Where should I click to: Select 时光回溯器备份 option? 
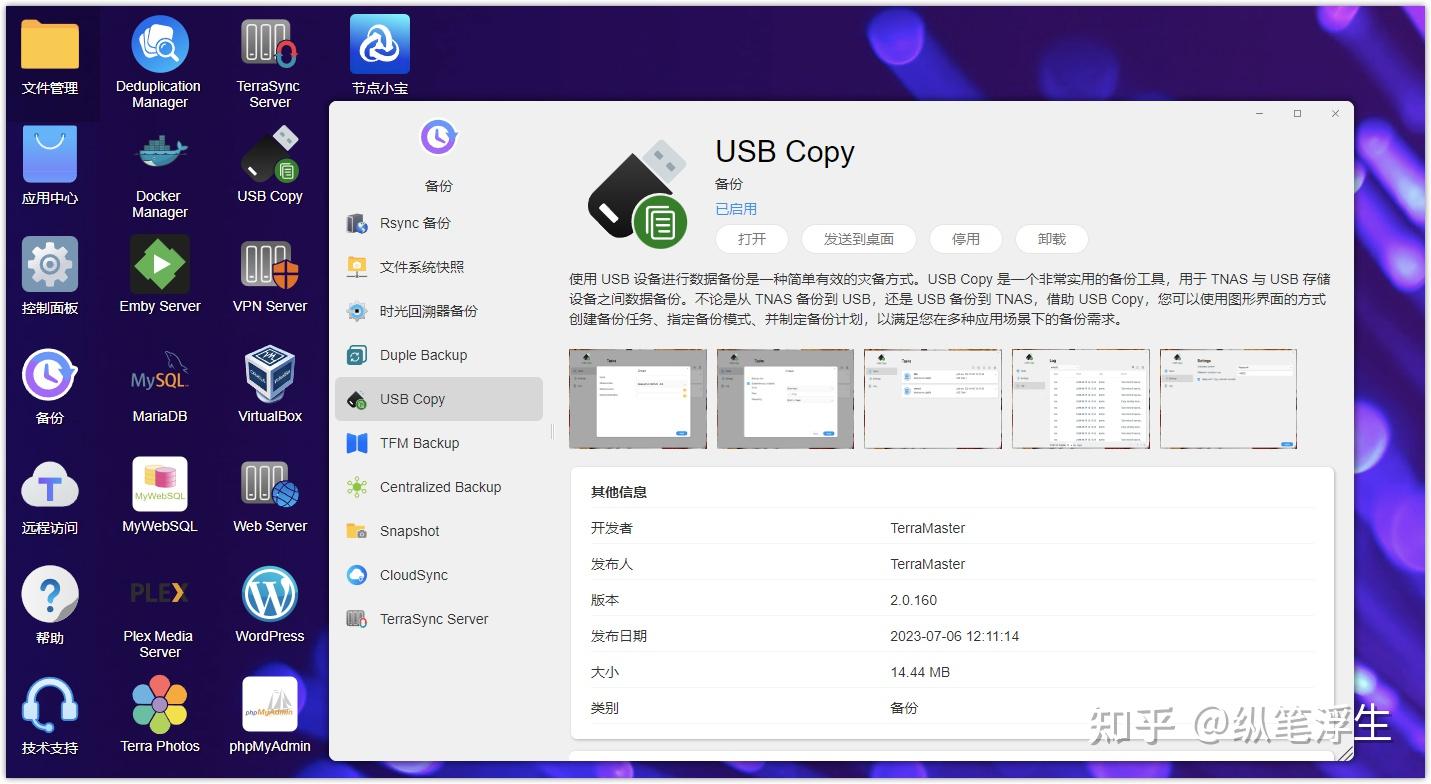coord(427,310)
